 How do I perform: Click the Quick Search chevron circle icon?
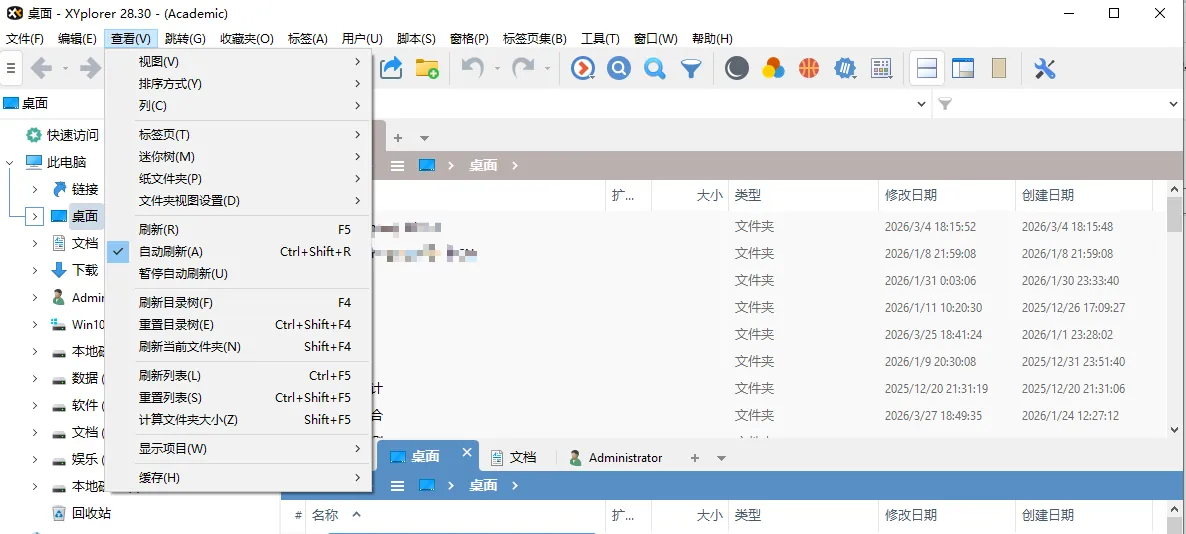582,68
